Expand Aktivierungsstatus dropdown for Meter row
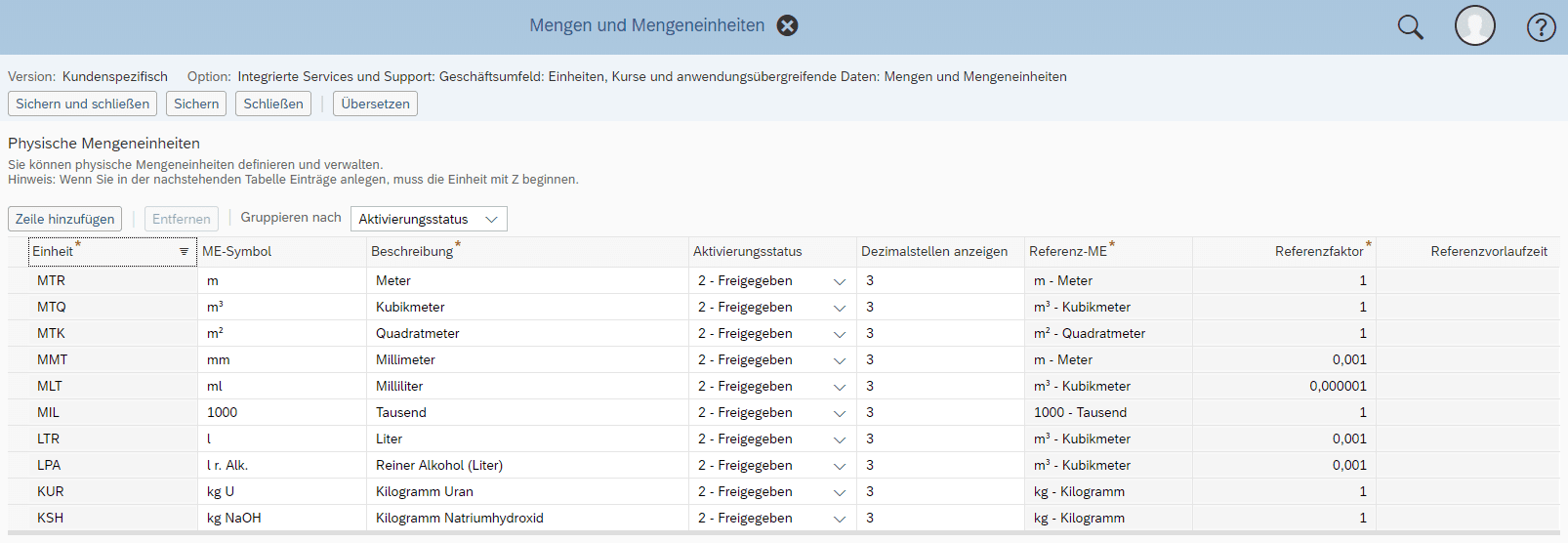The height and width of the screenshot is (543, 1568). (x=840, y=281)
